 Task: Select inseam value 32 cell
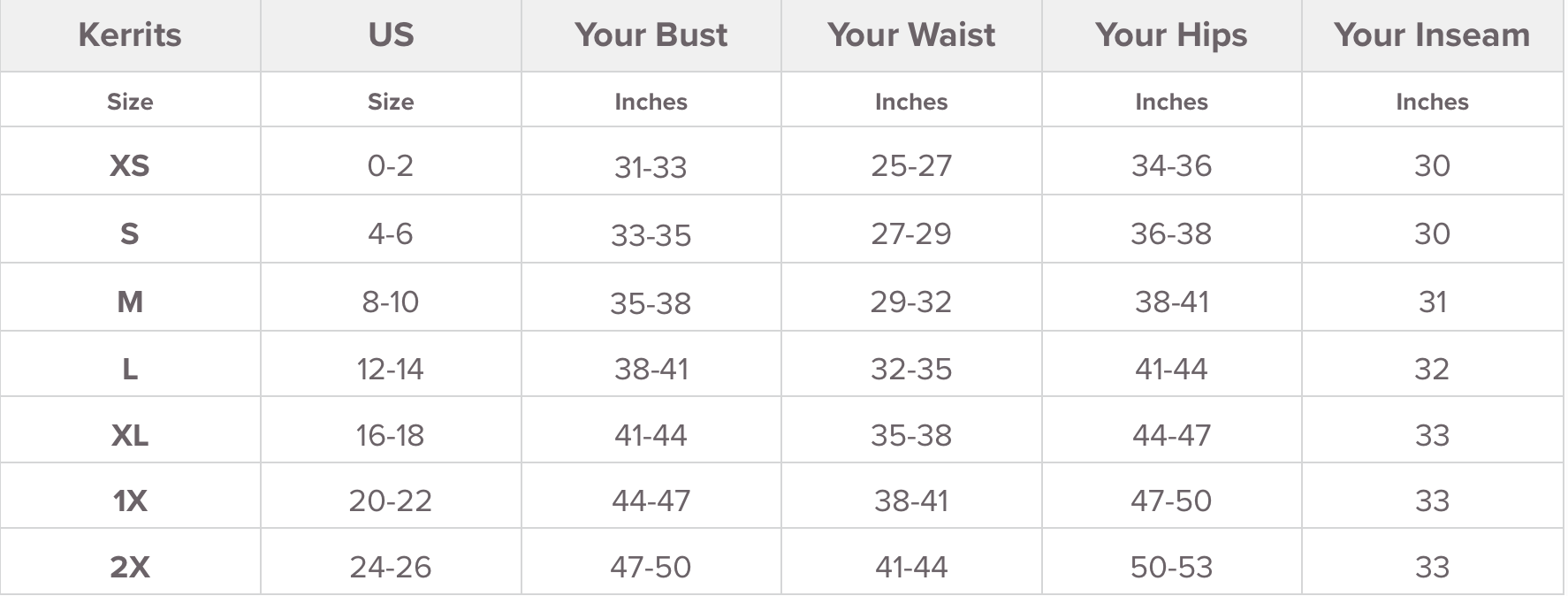coord(1432,369)
